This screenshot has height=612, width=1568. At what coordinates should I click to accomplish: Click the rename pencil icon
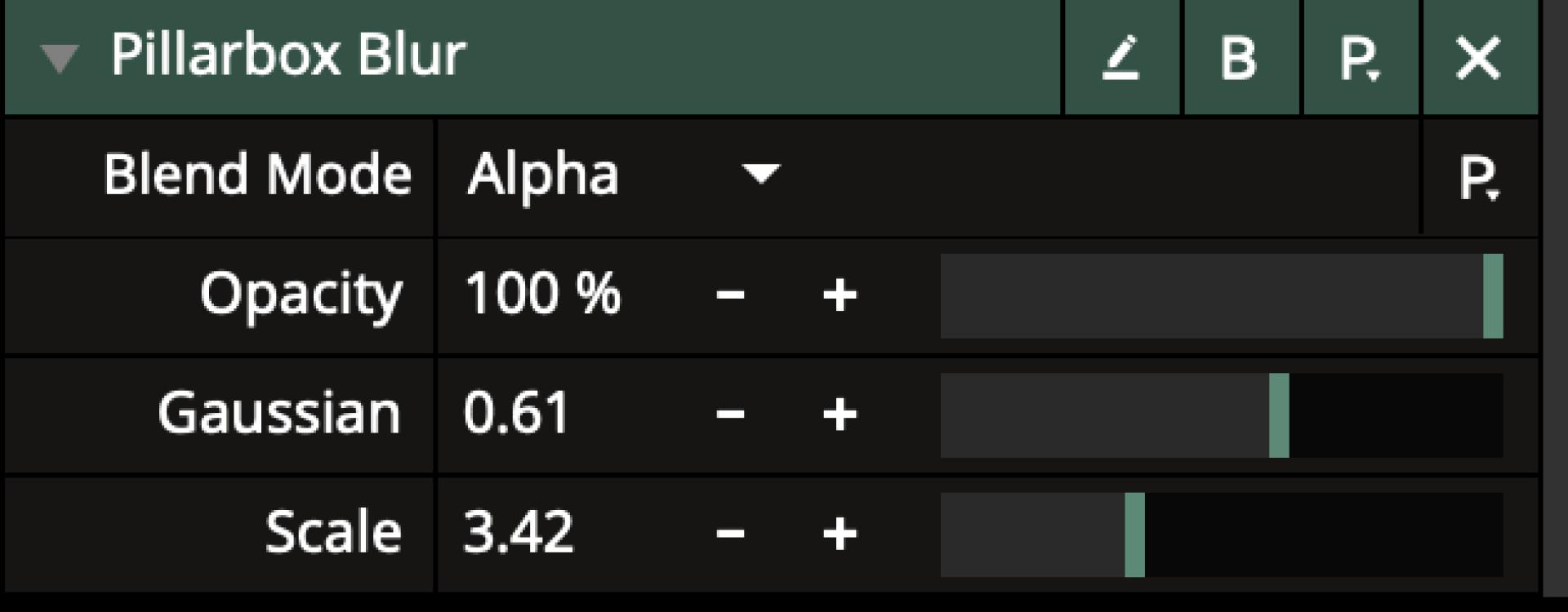pos(1120,58)
